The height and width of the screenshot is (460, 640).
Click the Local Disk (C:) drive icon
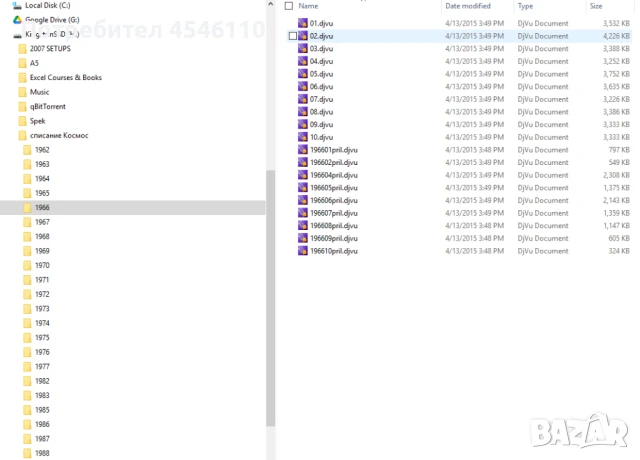click(17, 5)
